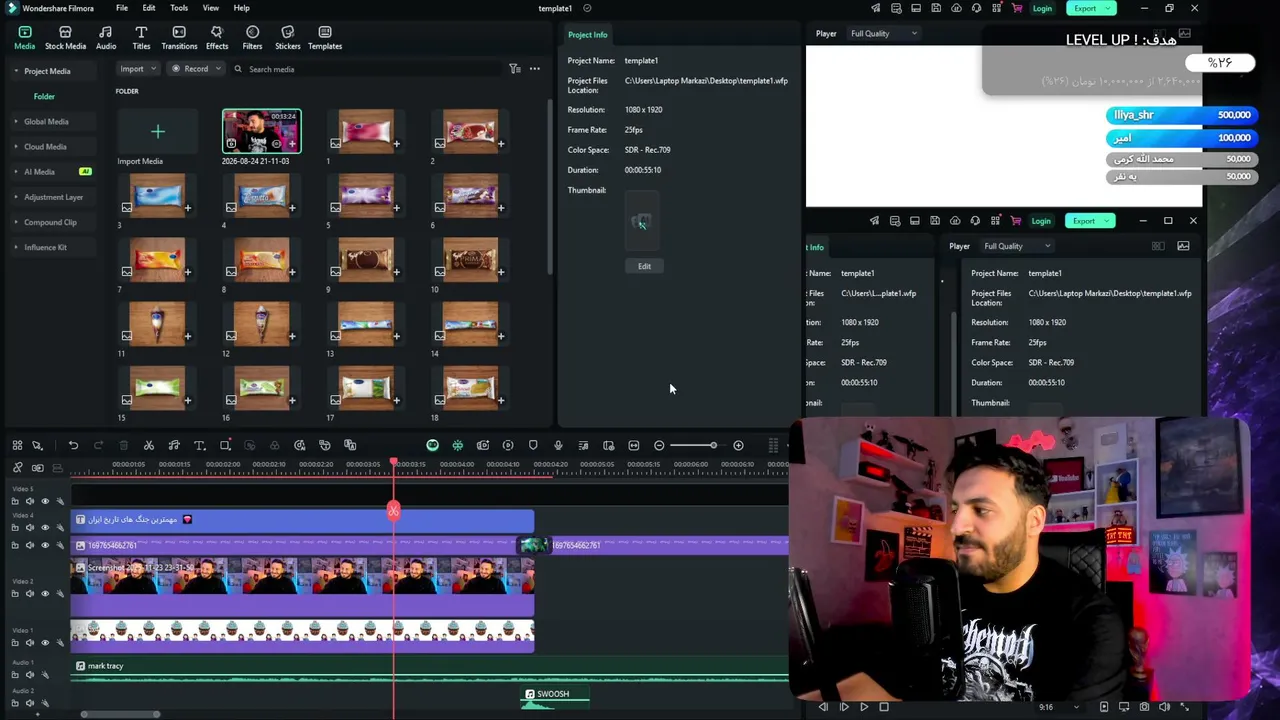Open the Import dropdown
Screen dimensions: 1280x720
pos(137,69)
